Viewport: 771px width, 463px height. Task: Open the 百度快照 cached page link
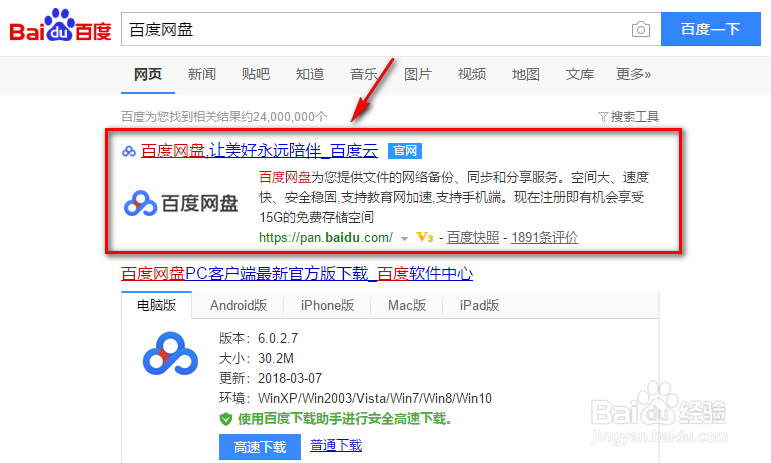point(473,237)
